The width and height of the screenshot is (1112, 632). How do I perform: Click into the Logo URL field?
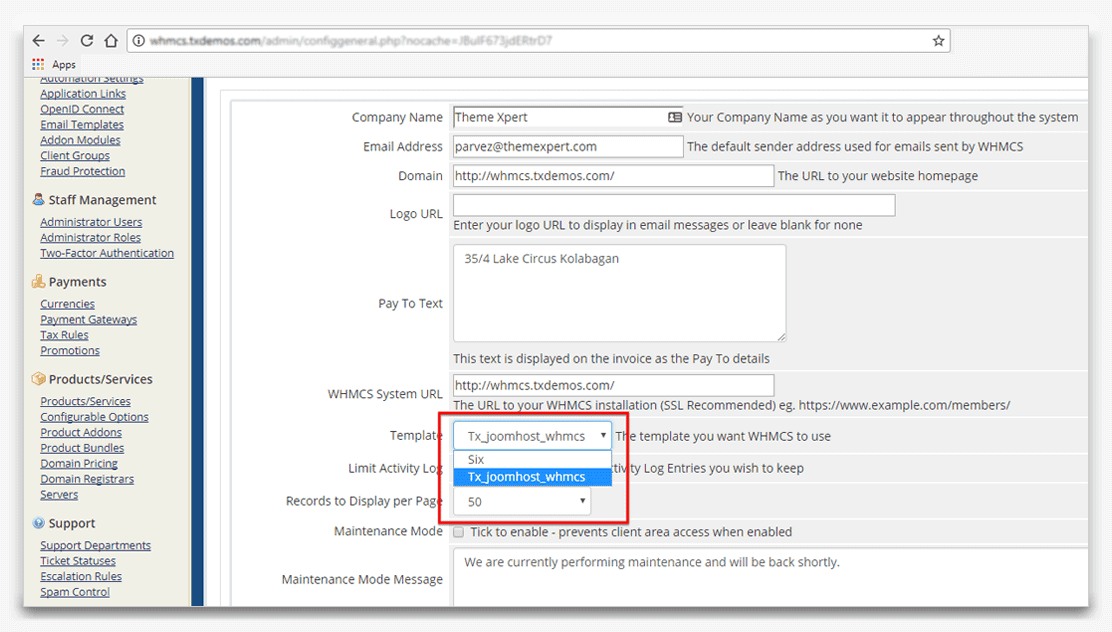pos(673,205)
